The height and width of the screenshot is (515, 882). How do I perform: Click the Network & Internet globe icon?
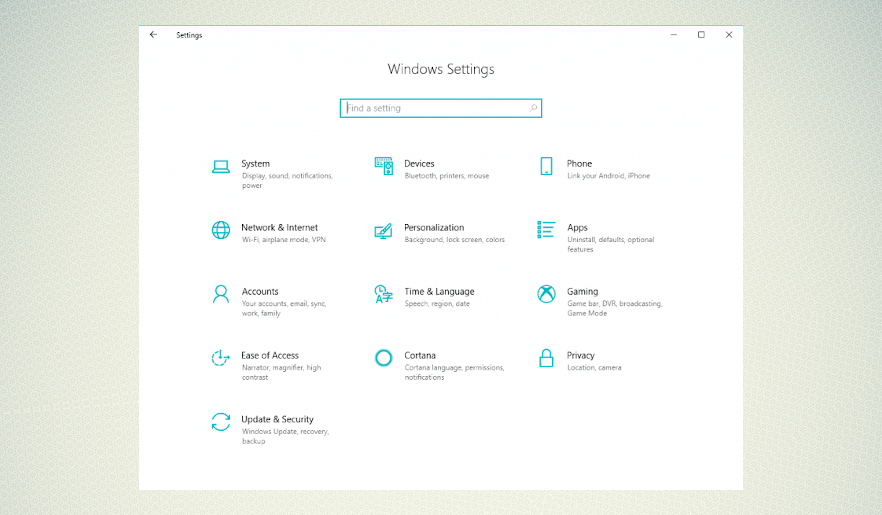[221, 230]
